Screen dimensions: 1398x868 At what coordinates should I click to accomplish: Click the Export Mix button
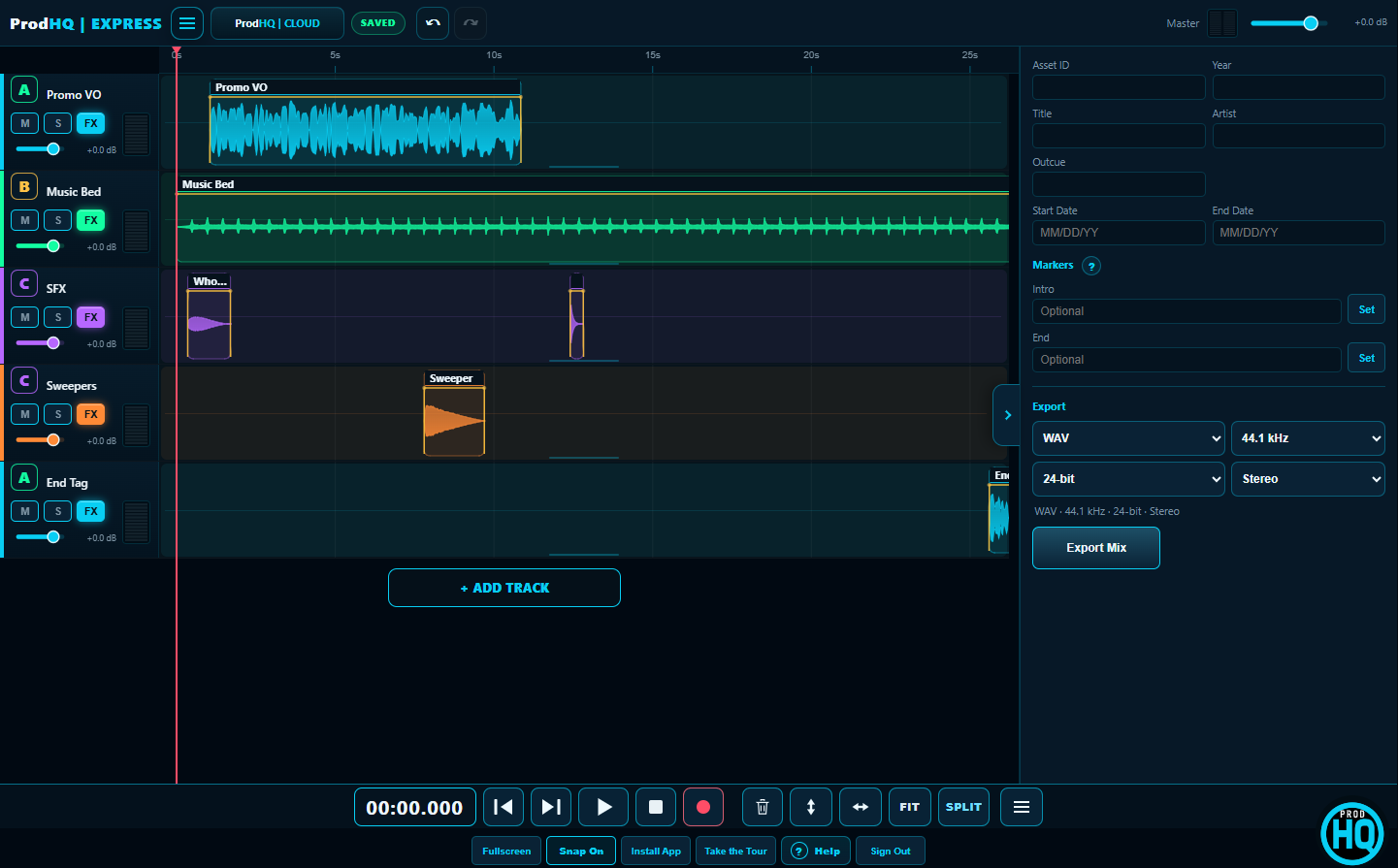1096,548
